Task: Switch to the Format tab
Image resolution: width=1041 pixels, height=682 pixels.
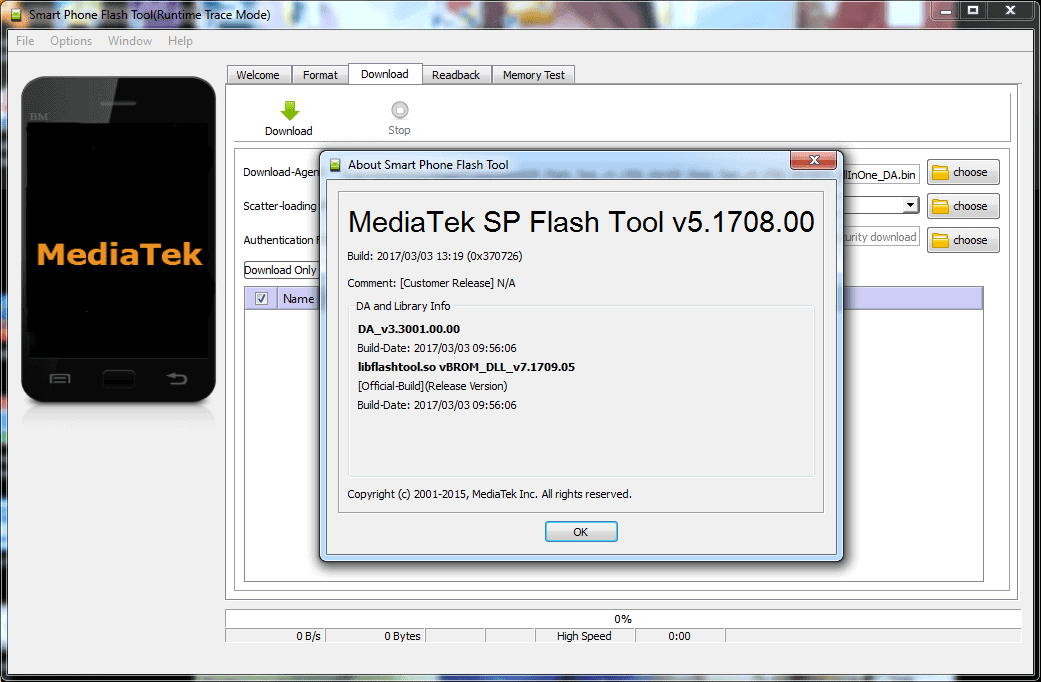Action: [x=320, y=75]
